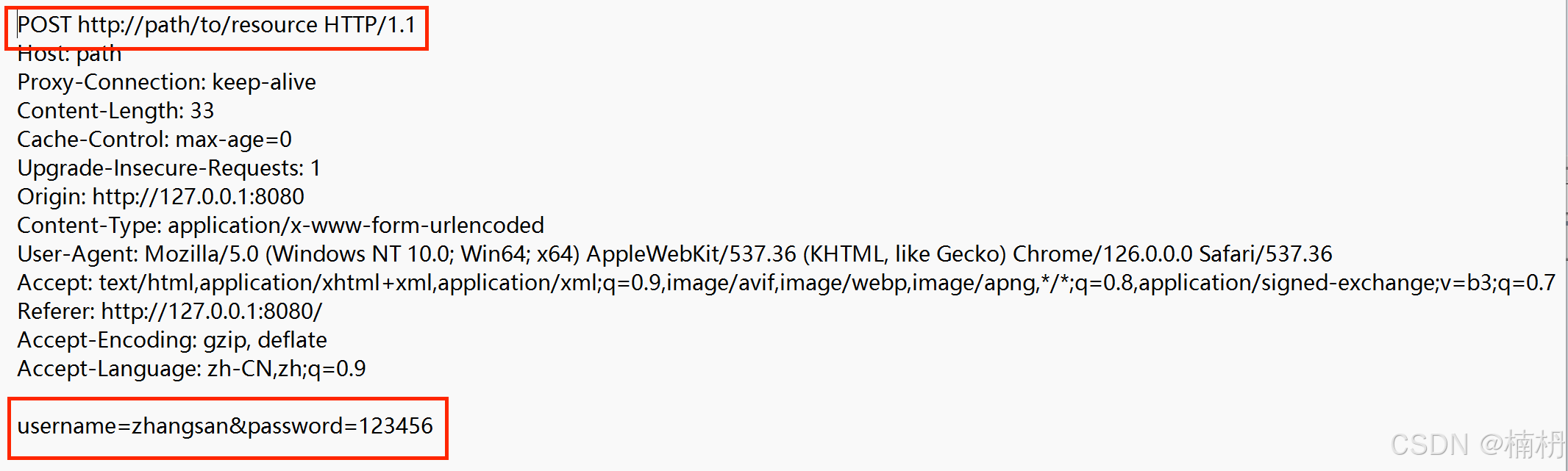Click the Content-Length: 33 header
This screenshot has width=1568, height=471.
(115, 111)
